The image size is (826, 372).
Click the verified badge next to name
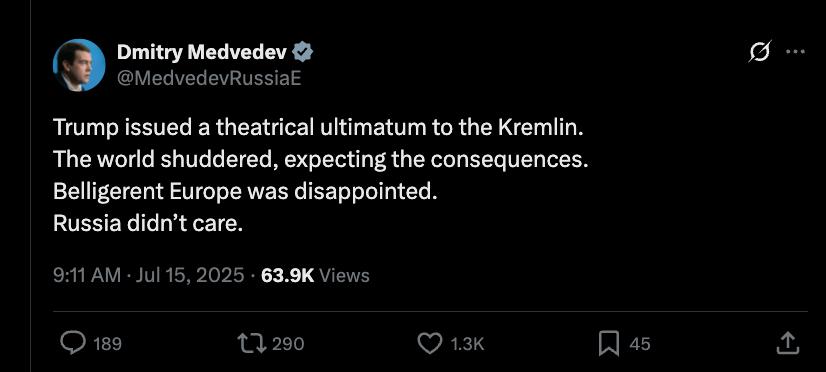pos(303,52)
